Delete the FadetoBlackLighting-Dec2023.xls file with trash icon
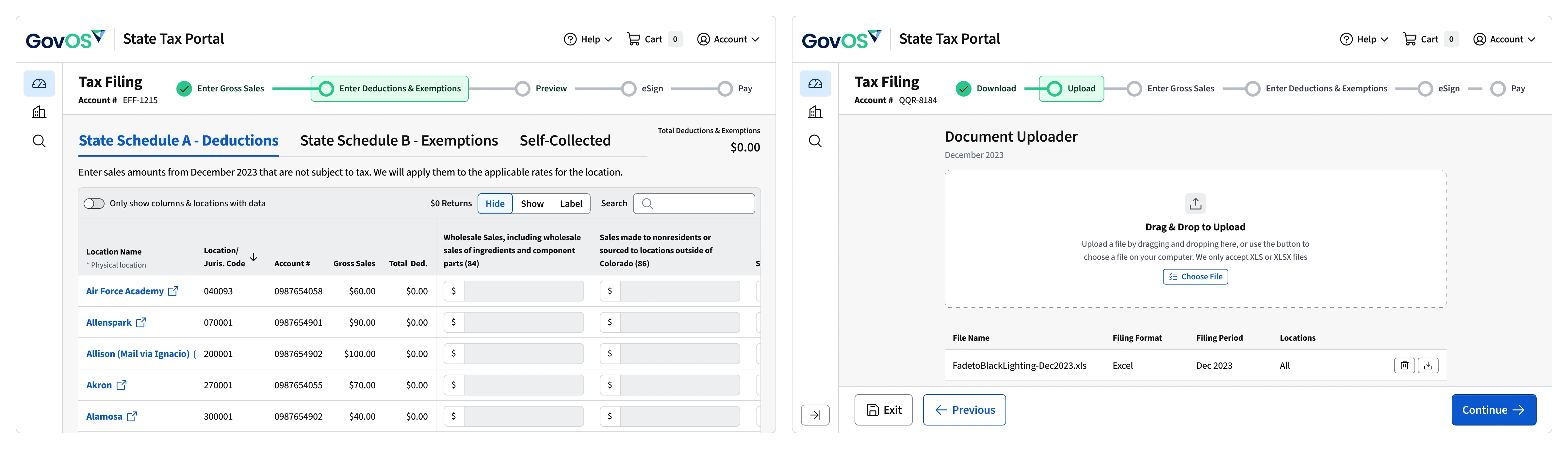 click(x=1404, y=365)
